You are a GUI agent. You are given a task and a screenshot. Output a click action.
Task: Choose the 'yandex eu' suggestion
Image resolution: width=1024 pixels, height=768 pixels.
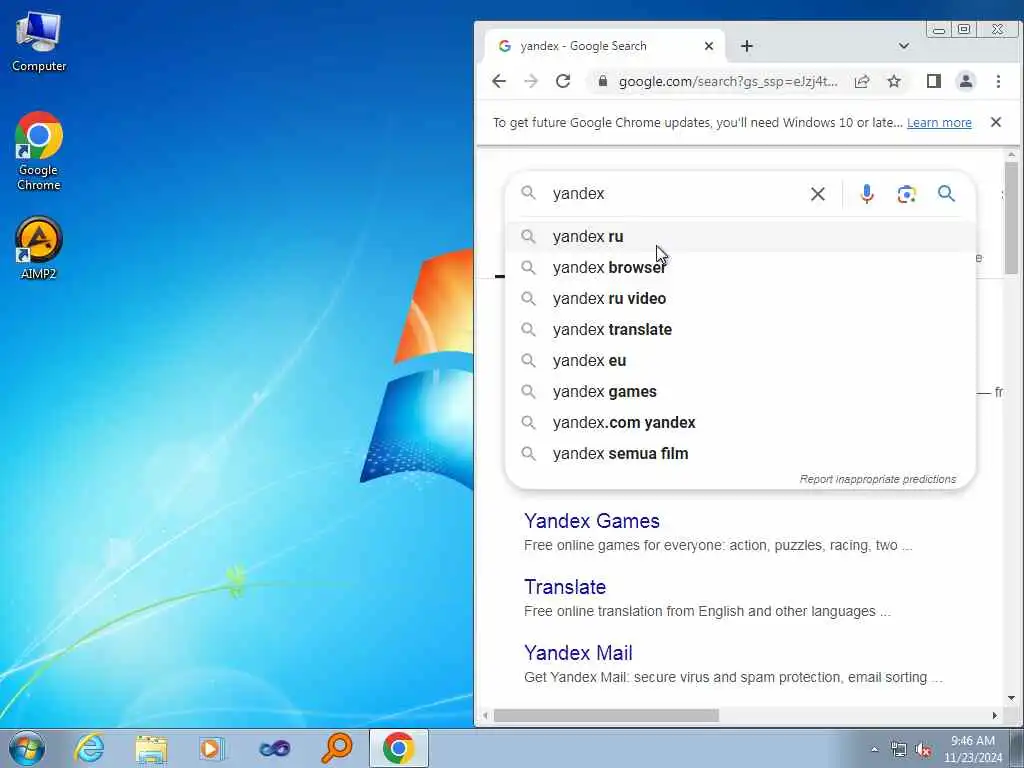(x=741, y=360)
